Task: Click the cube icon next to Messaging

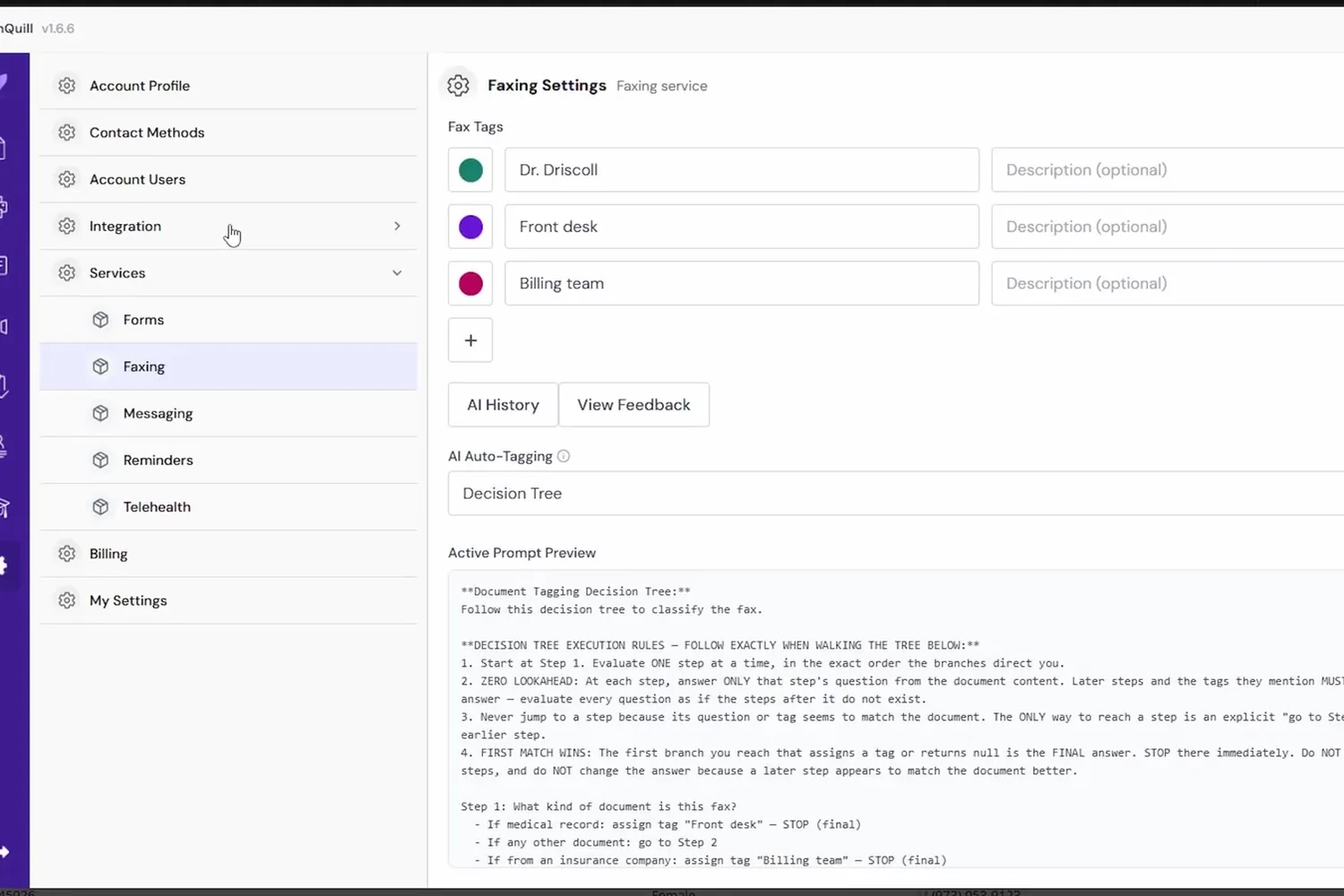Action: point(100,413)
